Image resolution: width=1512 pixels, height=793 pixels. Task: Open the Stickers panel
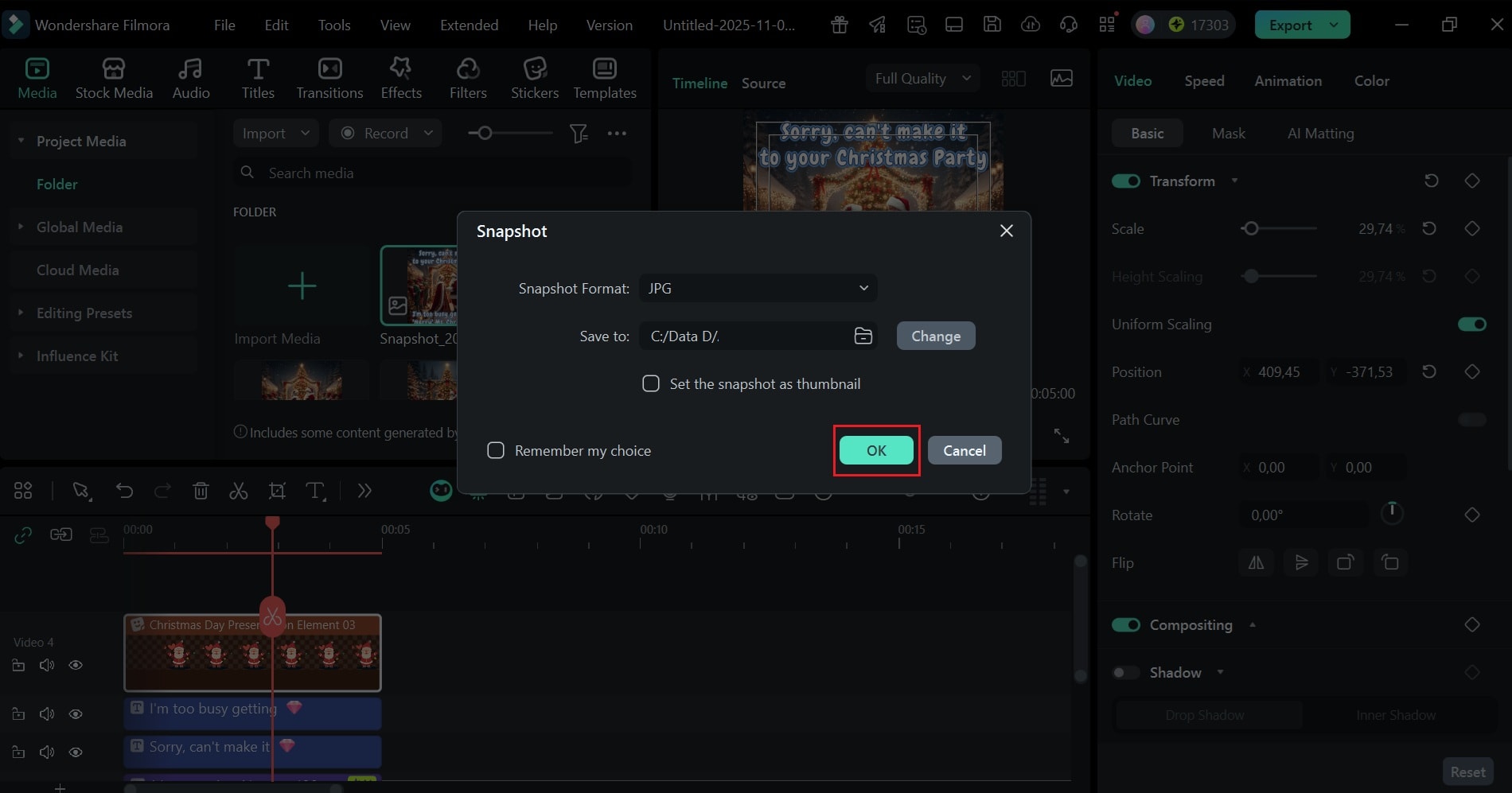tap(535, 79)
